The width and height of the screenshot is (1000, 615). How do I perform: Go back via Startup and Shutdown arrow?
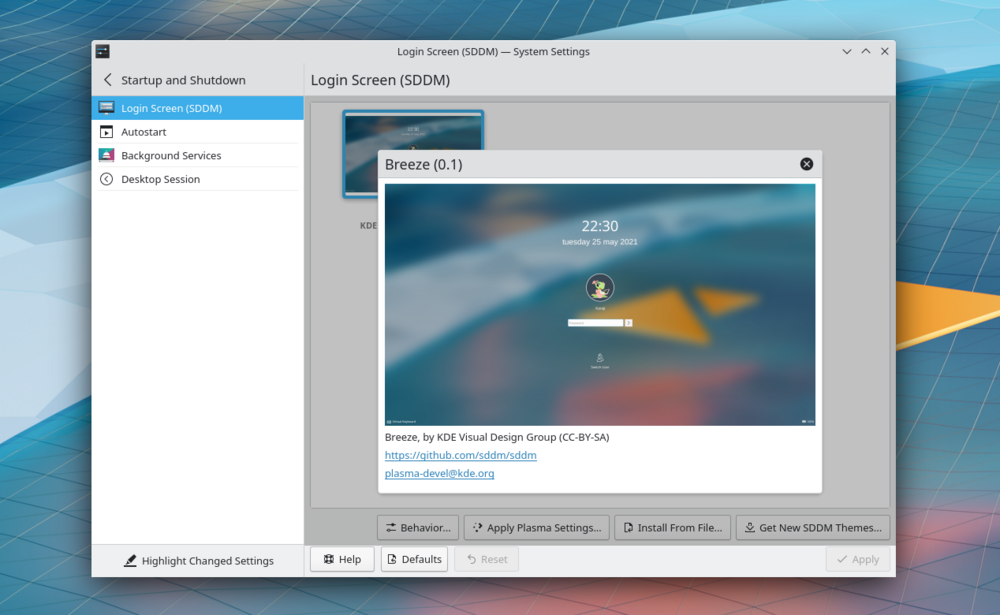click(107, 80)
